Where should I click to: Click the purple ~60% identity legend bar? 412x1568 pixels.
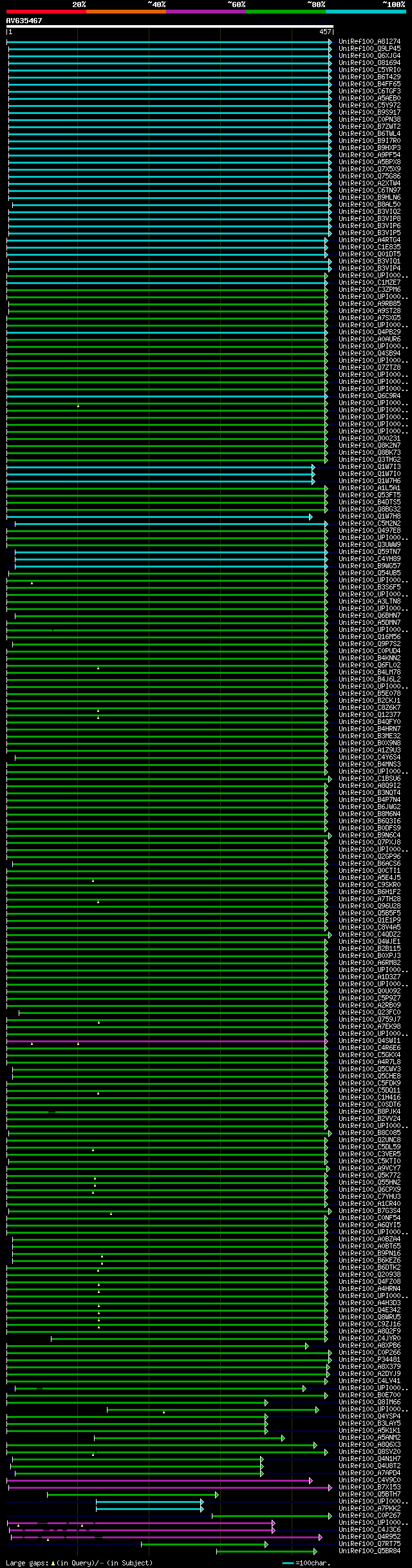click(x=206, y=12)
